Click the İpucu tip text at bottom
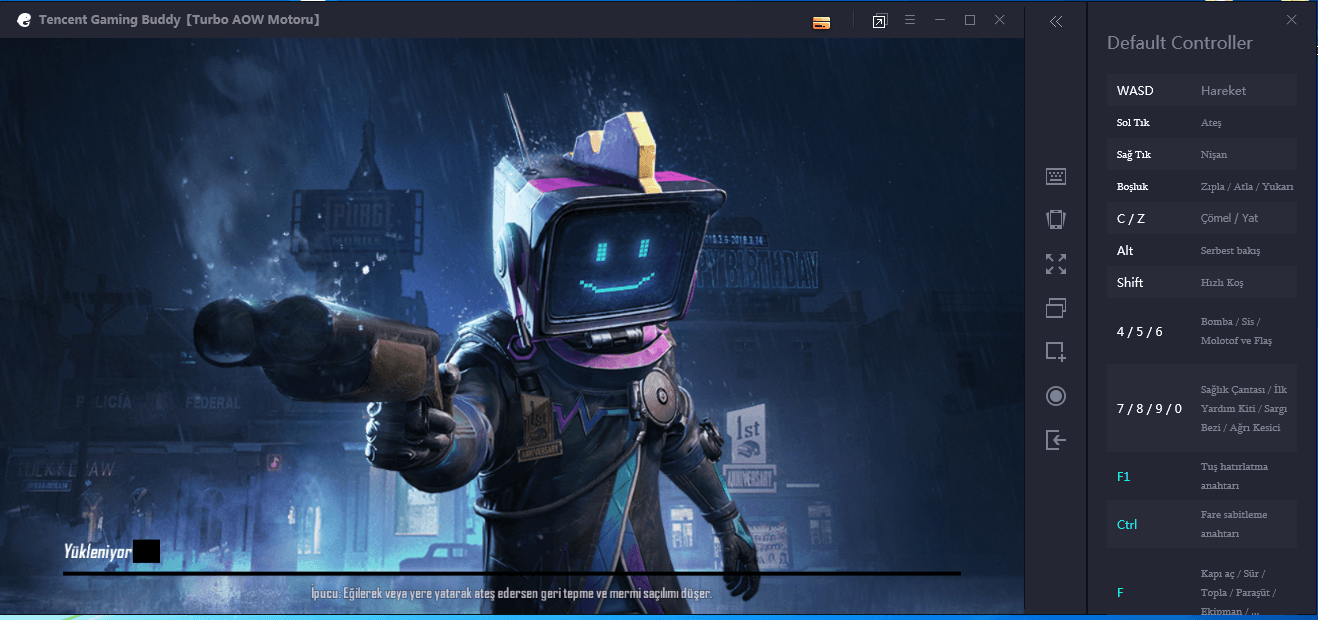1318x620 pixels. click(511, 593)
